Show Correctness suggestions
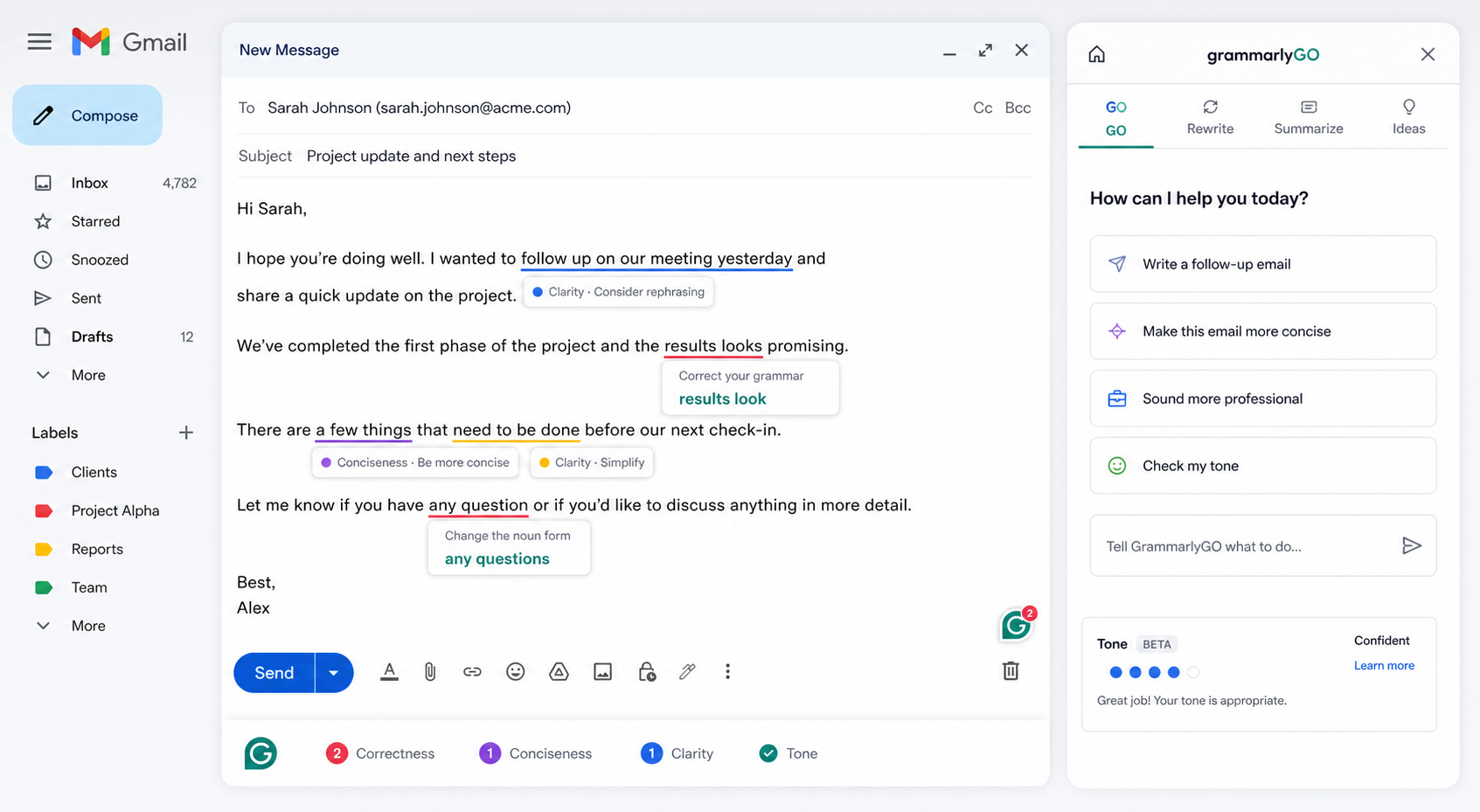Image resolution: width=1480 pixels, height=812 pixels. [380, 753]
